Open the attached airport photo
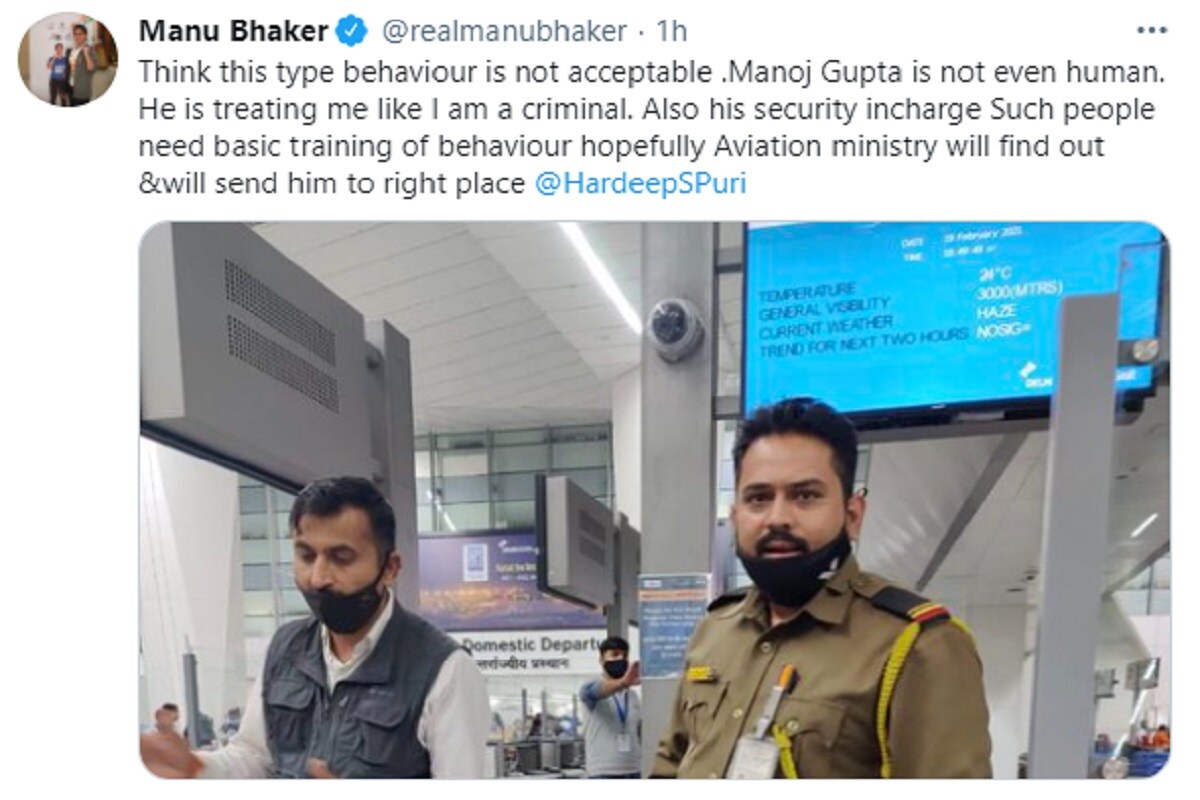Image resolution: width=1200 pixels, height=800 pixels. point(655,500)
